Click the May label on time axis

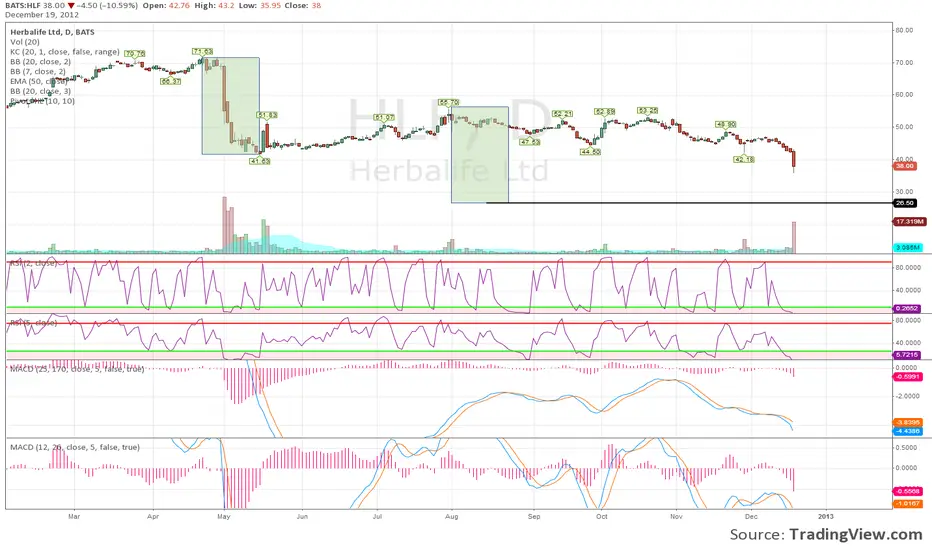(x=223, y=517)
